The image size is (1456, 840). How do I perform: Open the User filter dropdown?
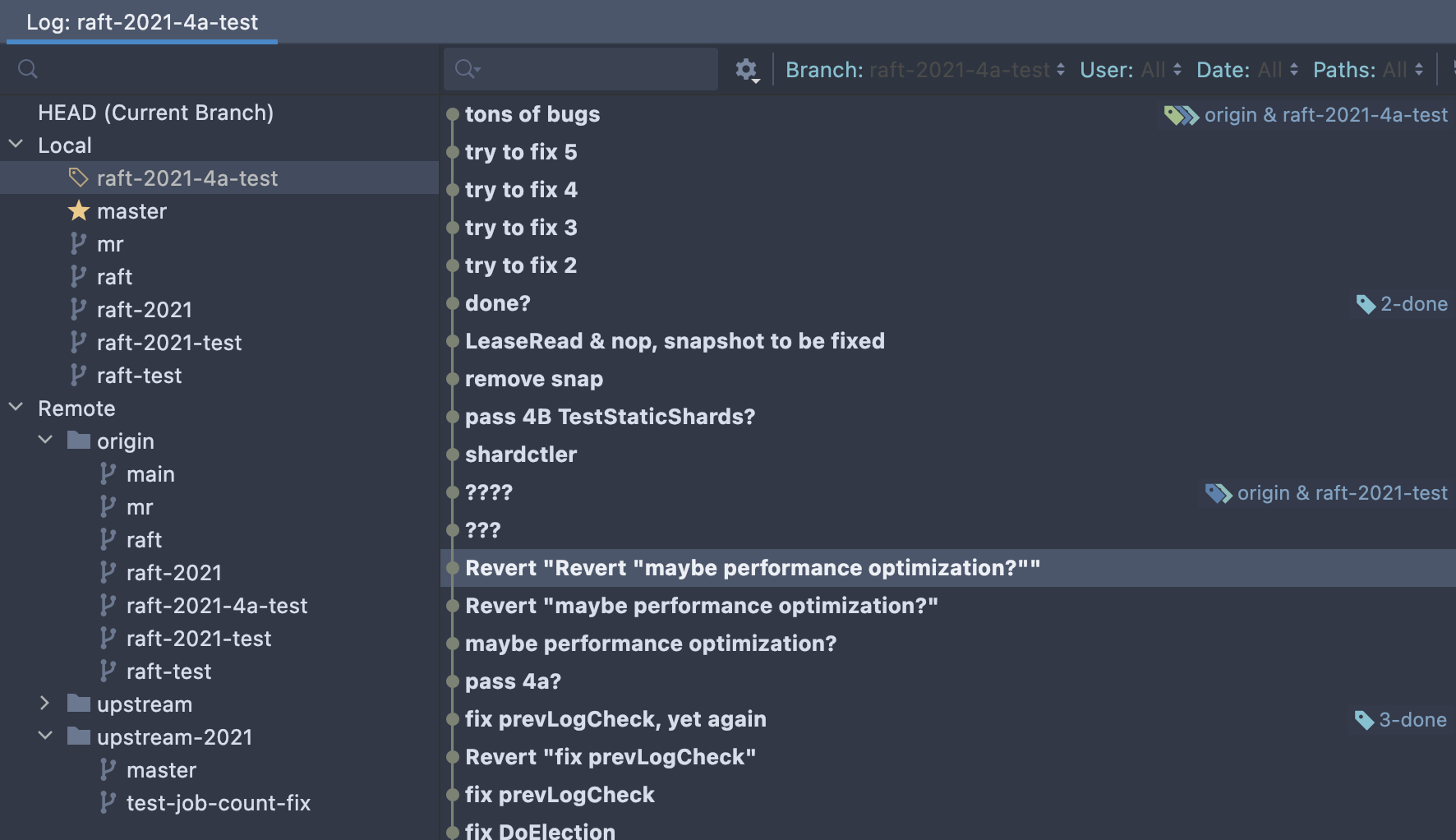coord(1130,70)
